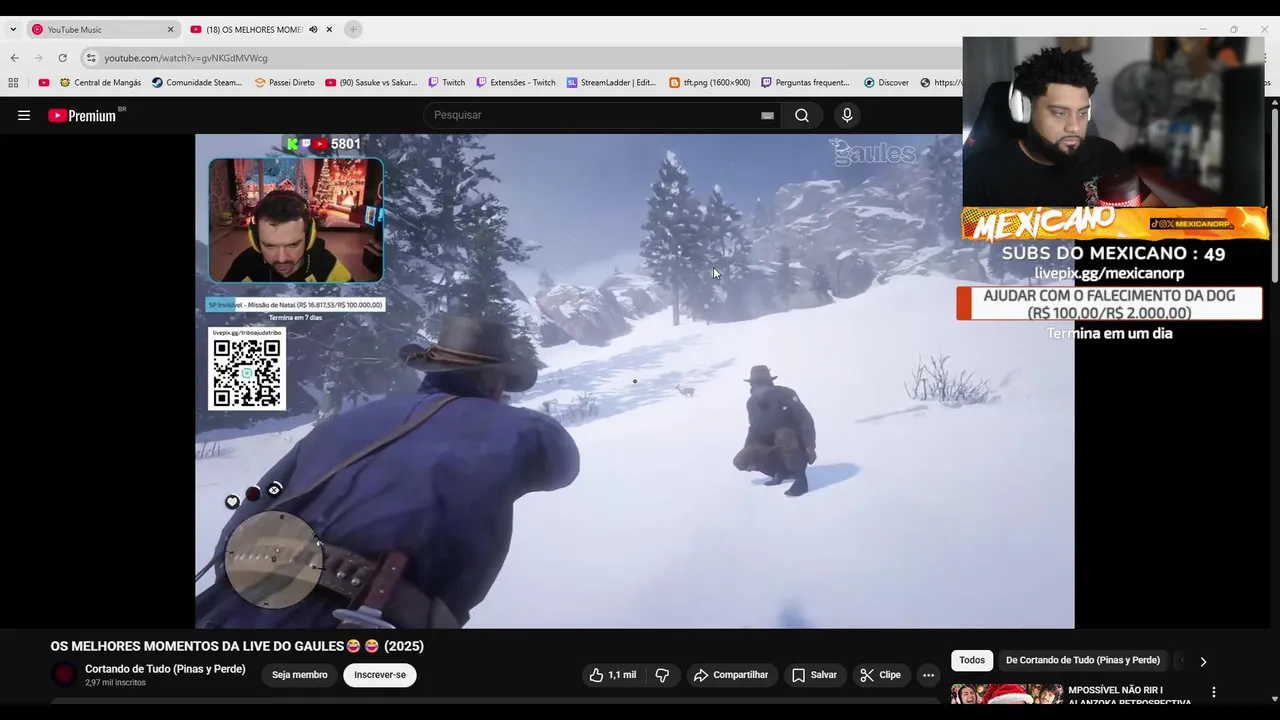Open the browser apps grid icon
The width and height of the screenshot is (1280, 720).
13,83
